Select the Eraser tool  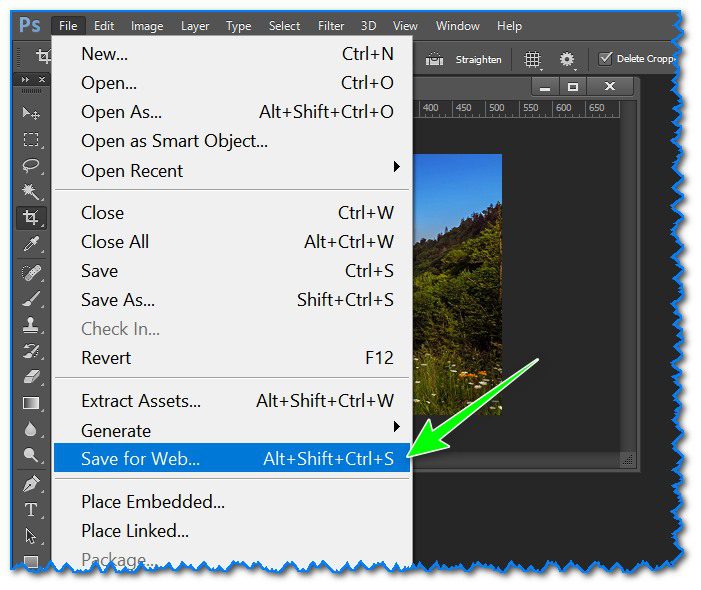tap(31, 377)
